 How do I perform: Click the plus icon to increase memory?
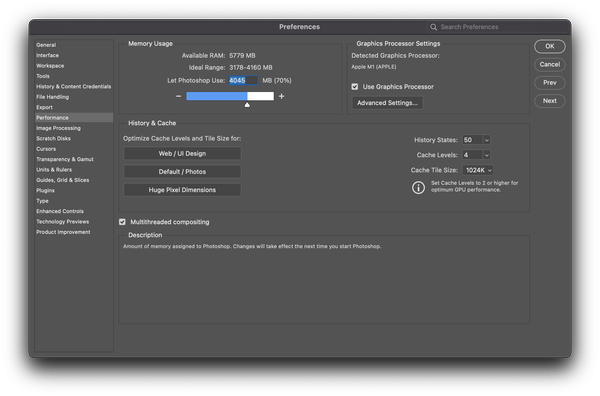pos(282,96)
